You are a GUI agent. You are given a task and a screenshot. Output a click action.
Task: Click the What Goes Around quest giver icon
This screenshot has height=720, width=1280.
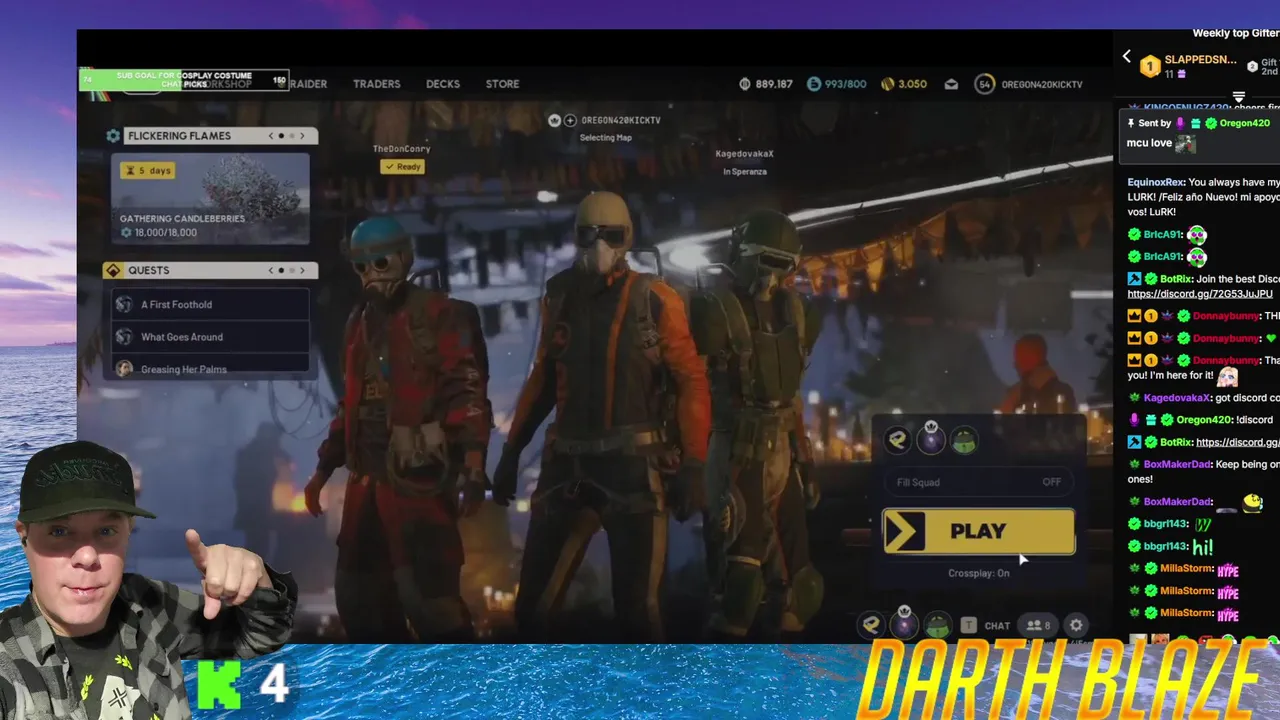click(x=124, y=337)
